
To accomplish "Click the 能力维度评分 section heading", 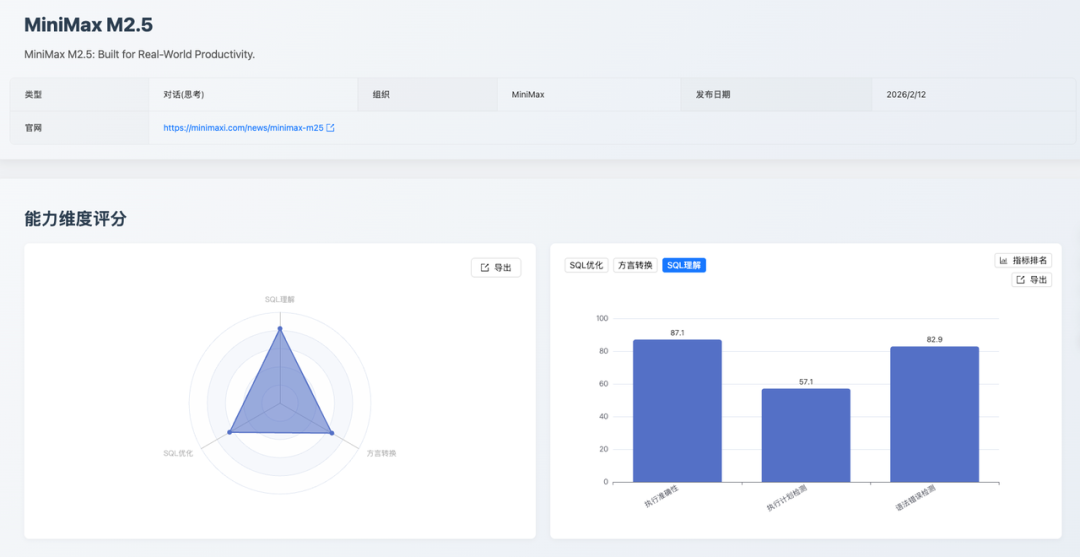I will (x=76, y=218).
